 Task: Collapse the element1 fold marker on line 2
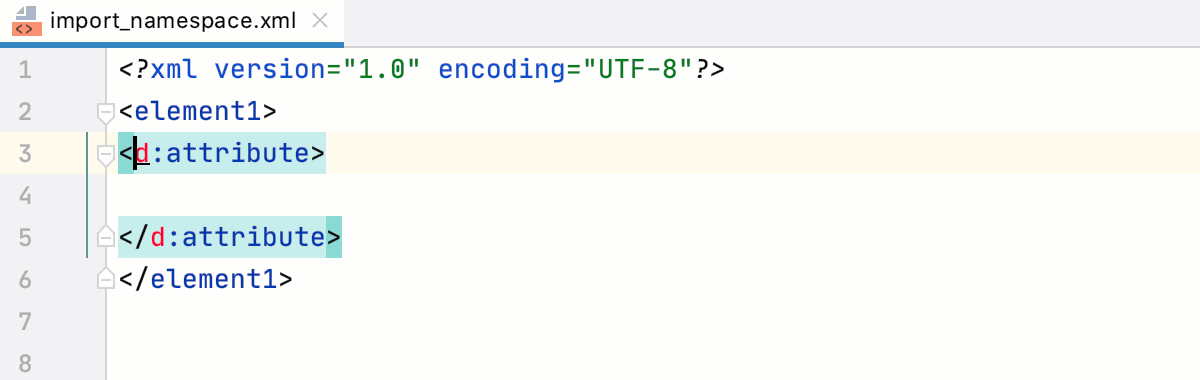(103, 111)
